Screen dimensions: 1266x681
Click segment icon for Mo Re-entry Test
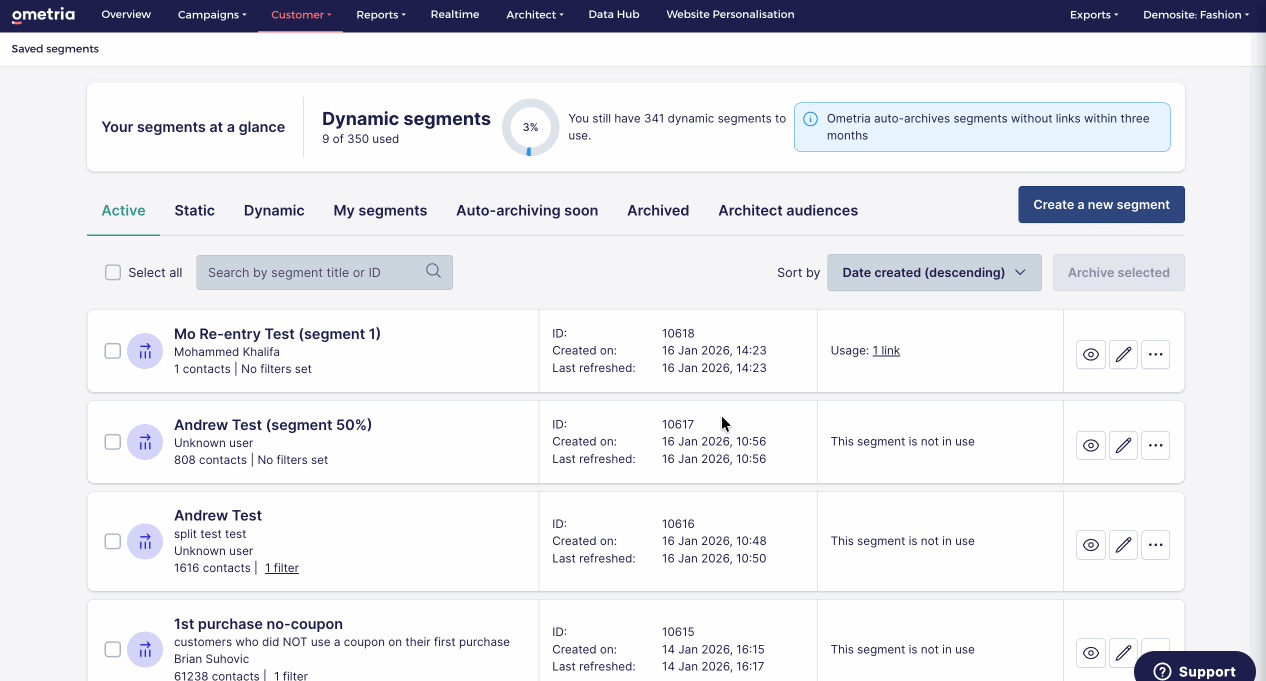pyautogui.click(x=145, y=351)
